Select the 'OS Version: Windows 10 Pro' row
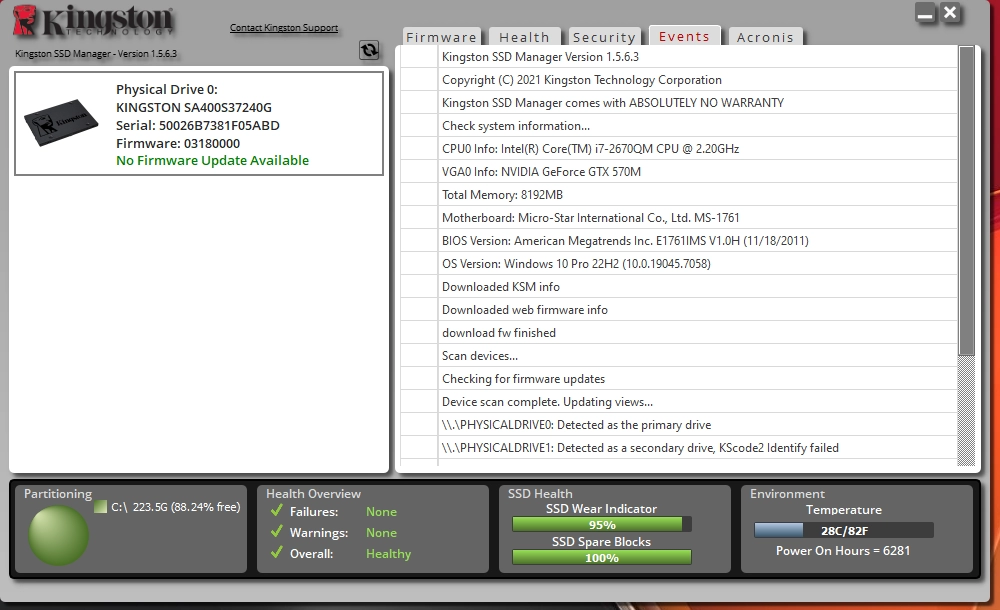Screen dimensions: 1000x610 click(x=679, y=264)
